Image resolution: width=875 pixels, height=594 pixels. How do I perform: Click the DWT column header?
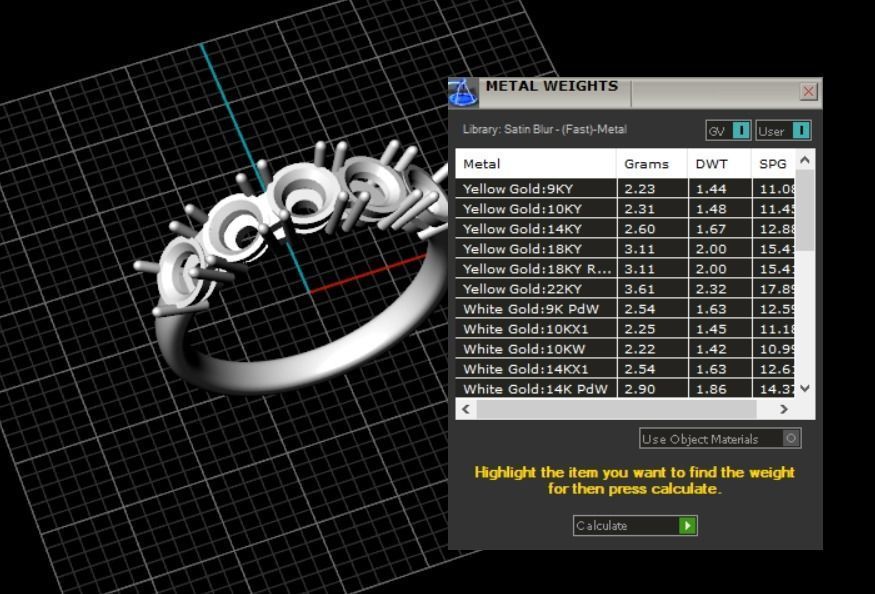pyautogui.click(x=720, y=164)
